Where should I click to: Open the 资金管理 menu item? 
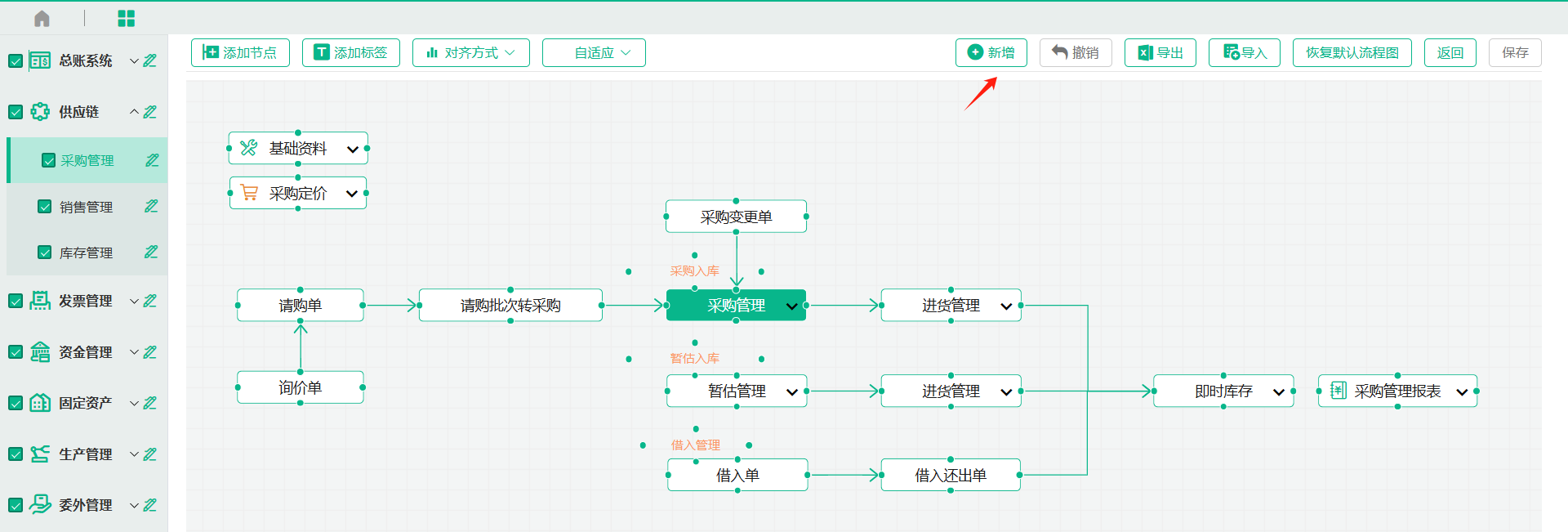(85, 352)
